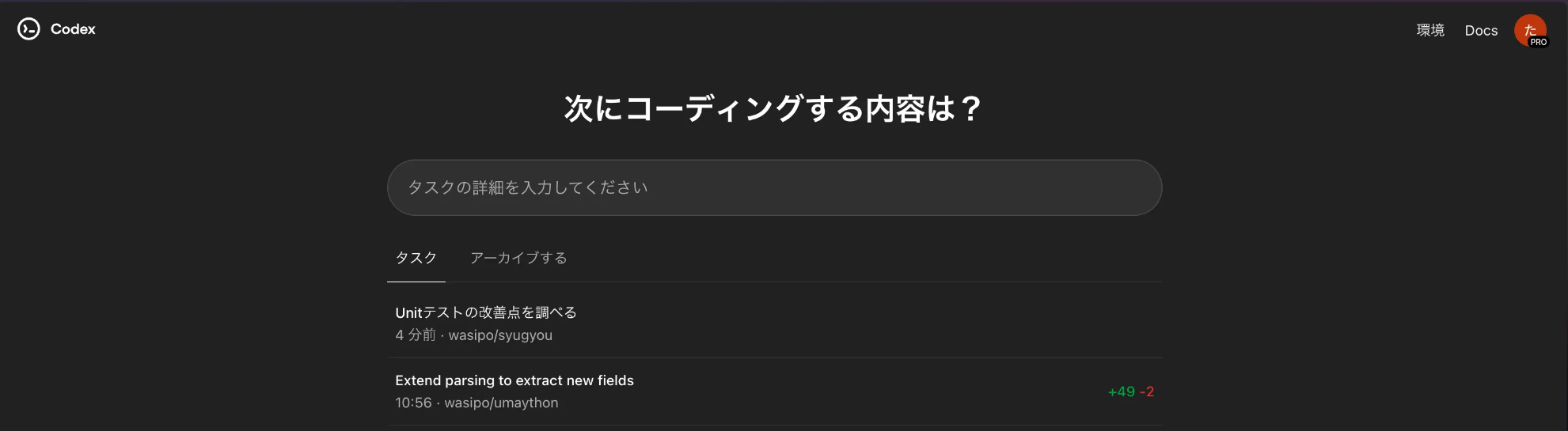Click the Codex terminal logo icon

pos(28,29)
